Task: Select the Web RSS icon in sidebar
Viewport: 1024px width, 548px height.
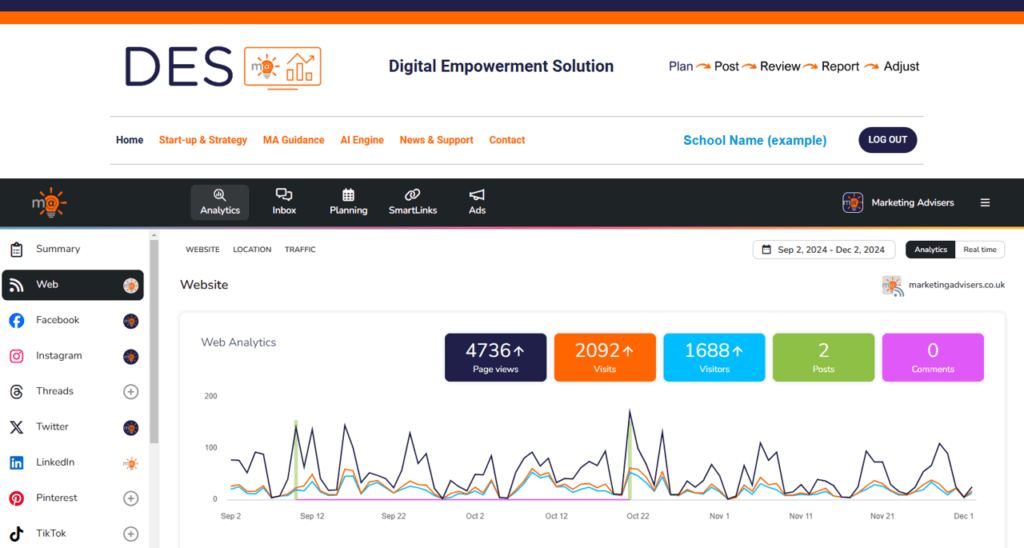Action: [x=16, y=285]
